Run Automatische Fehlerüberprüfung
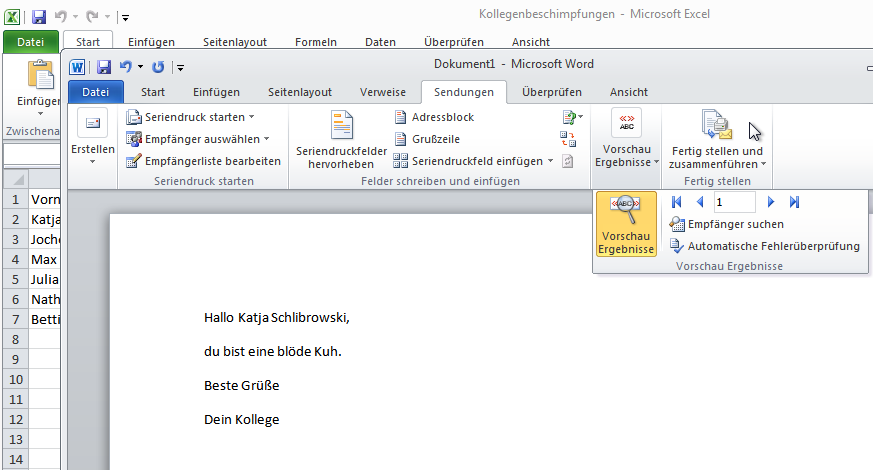This screenshot has height=470, width=873. pos(764,246)
